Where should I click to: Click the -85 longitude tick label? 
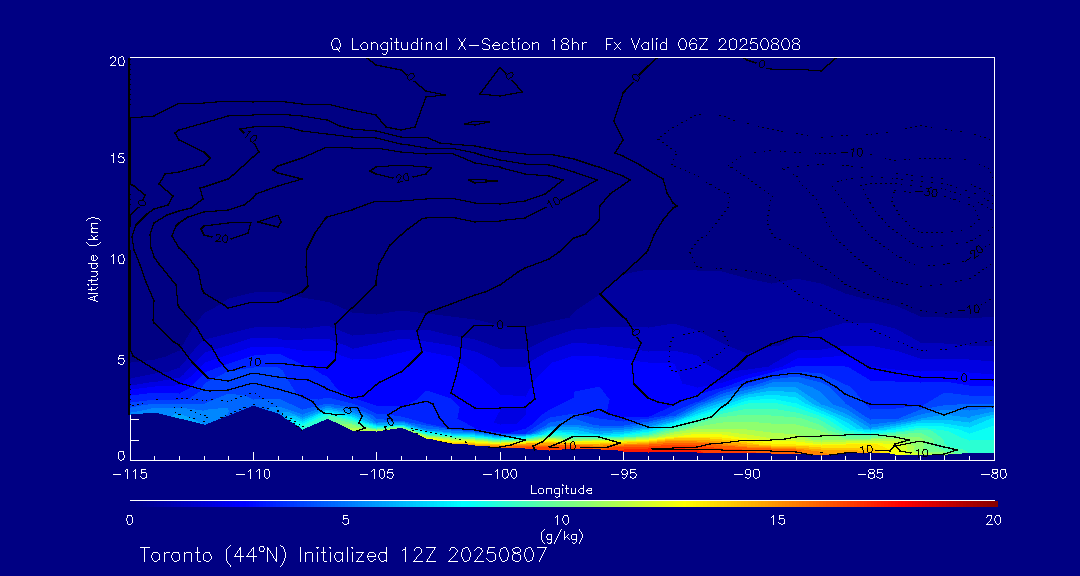871,475
